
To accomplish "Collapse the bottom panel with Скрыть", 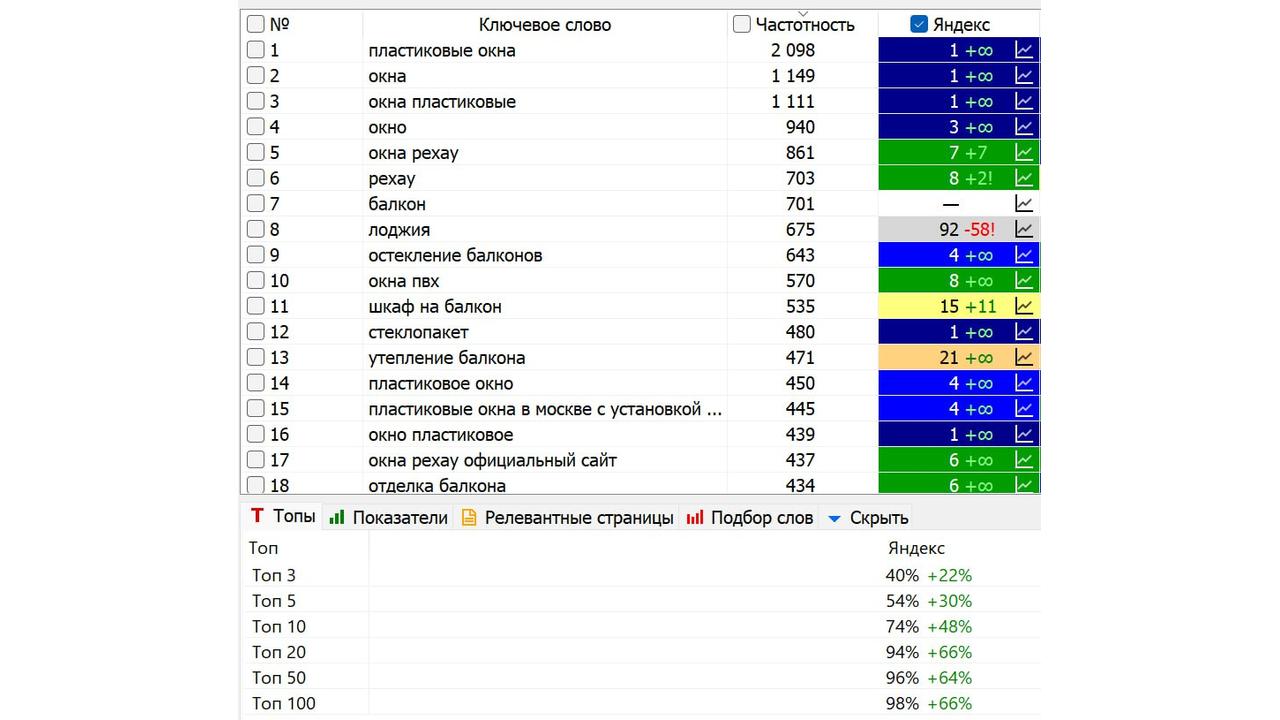I will click(x=866, y=518).
